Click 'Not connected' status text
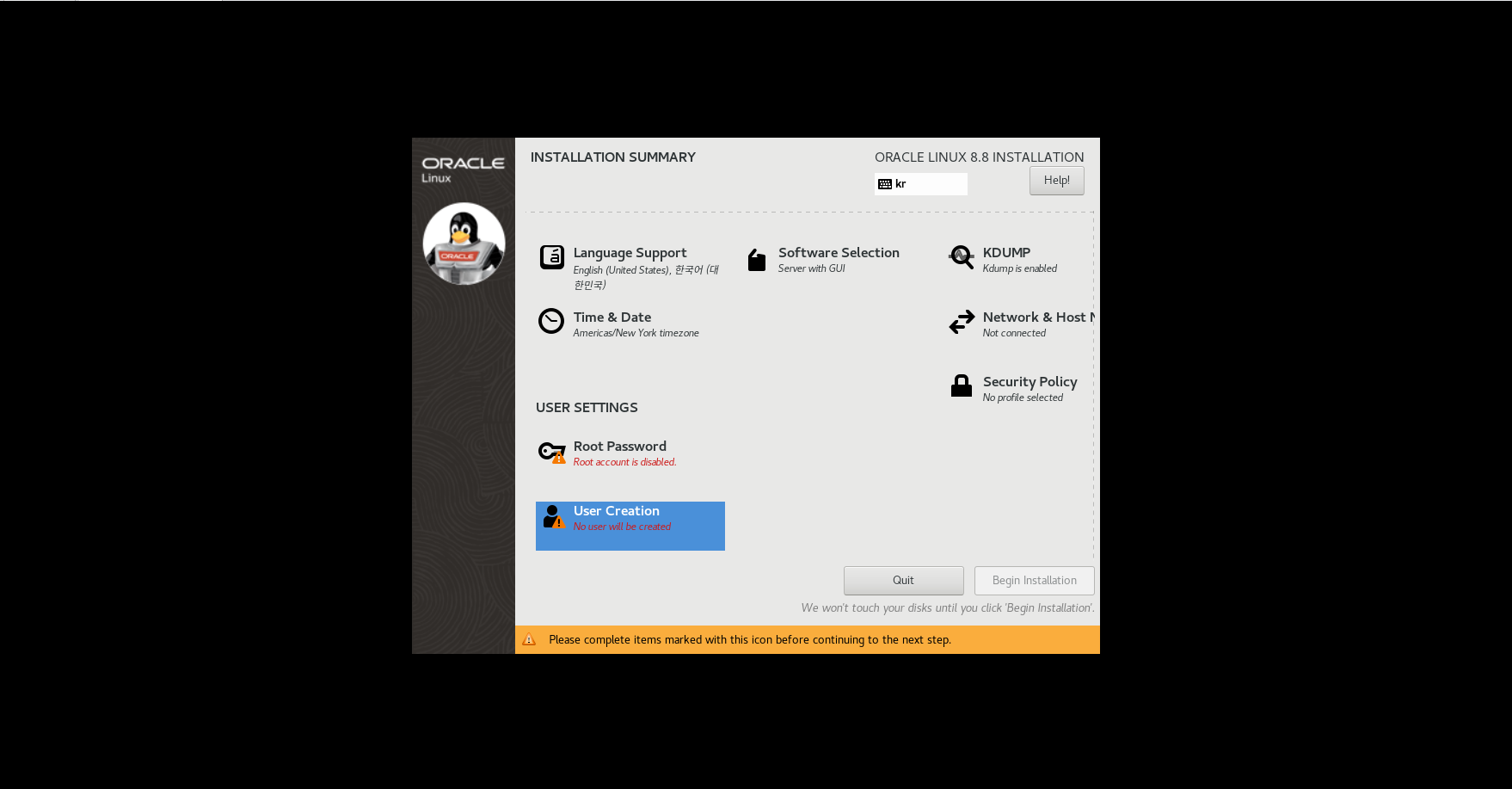The width and height of the screenshot is (1512, 789). (x=1015, y=333)
